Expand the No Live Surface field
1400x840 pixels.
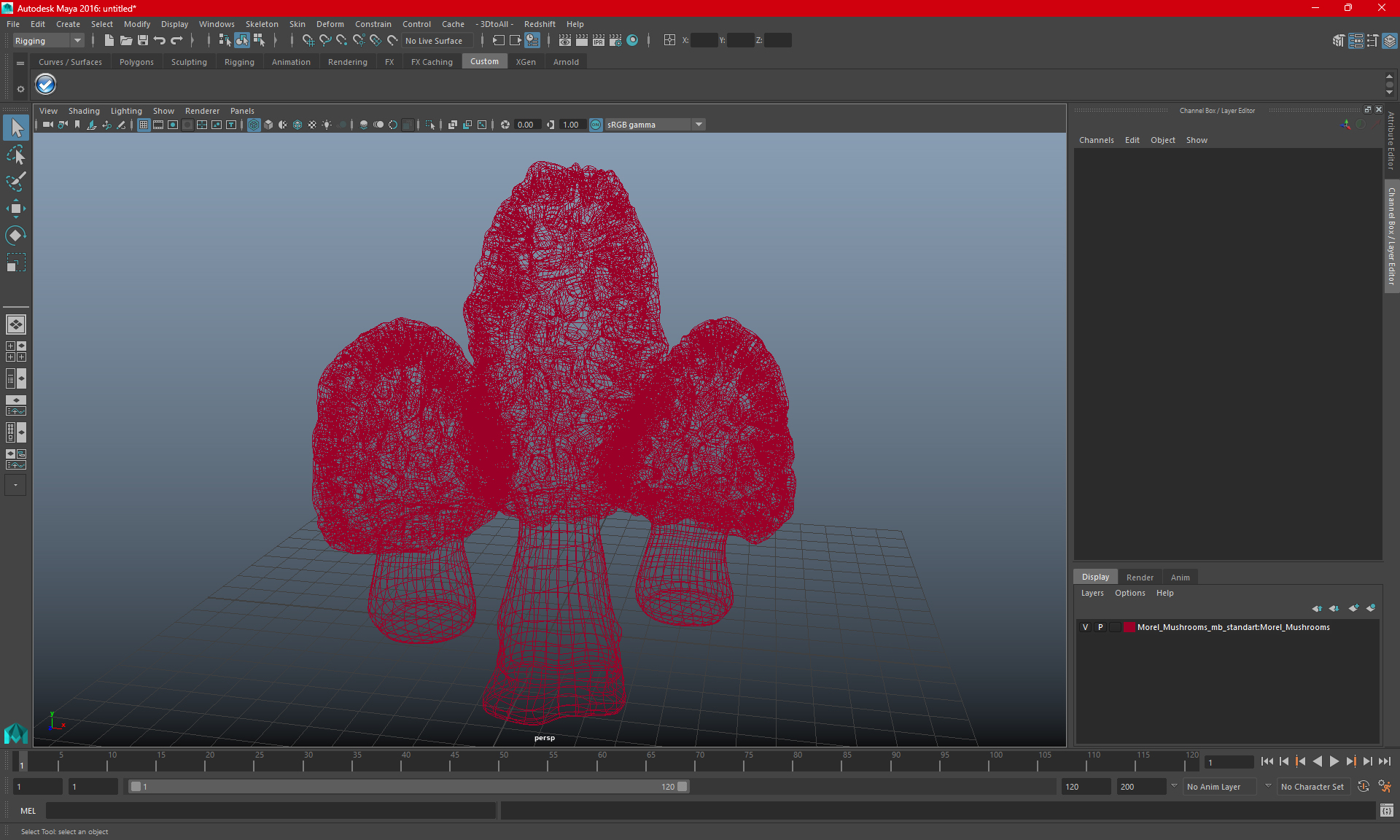pyautogui.click(x=438, y=41)
